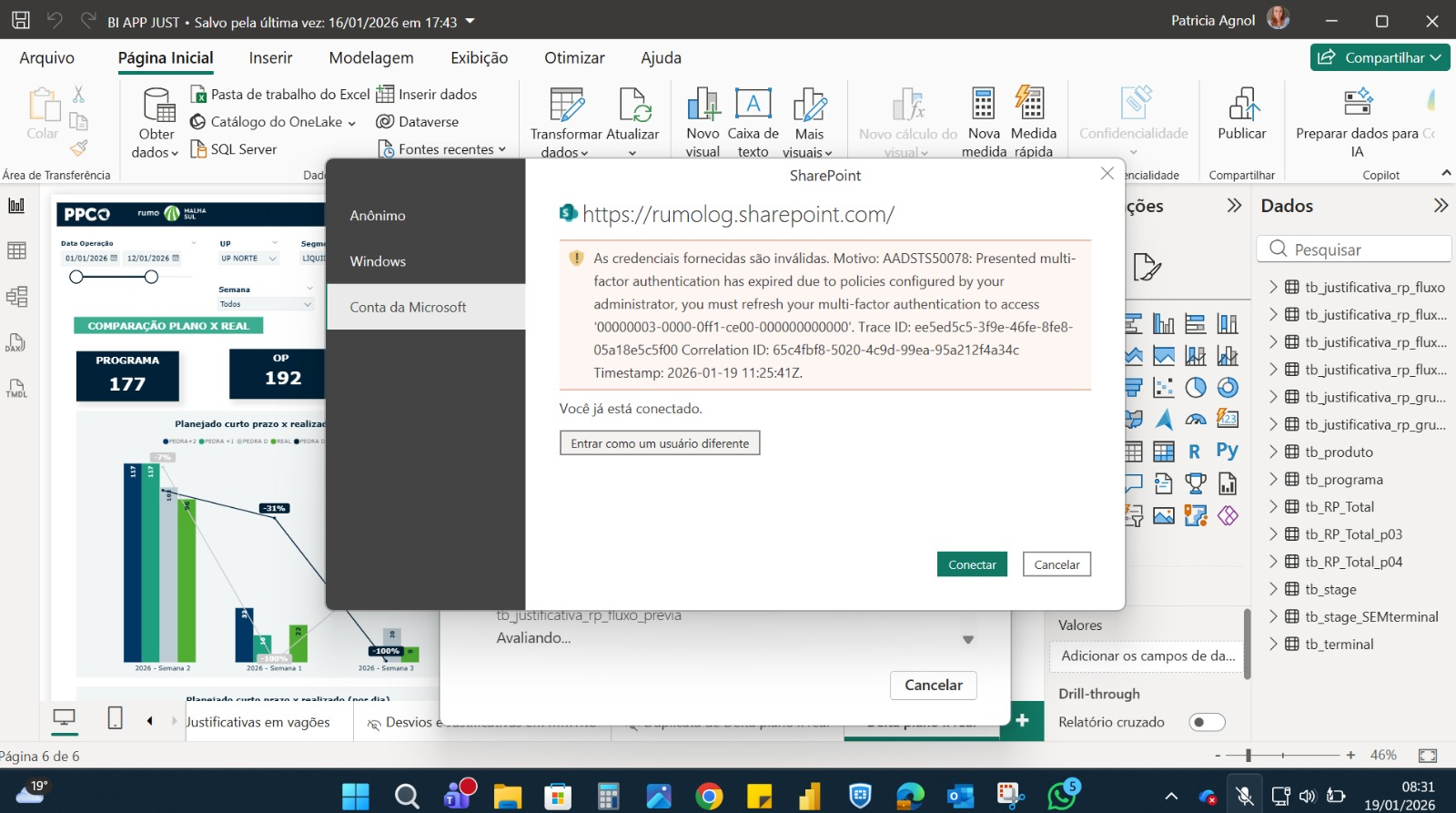Open the Table view in left sidebar
Screen dimensions: 1456x813
(16, 250)
